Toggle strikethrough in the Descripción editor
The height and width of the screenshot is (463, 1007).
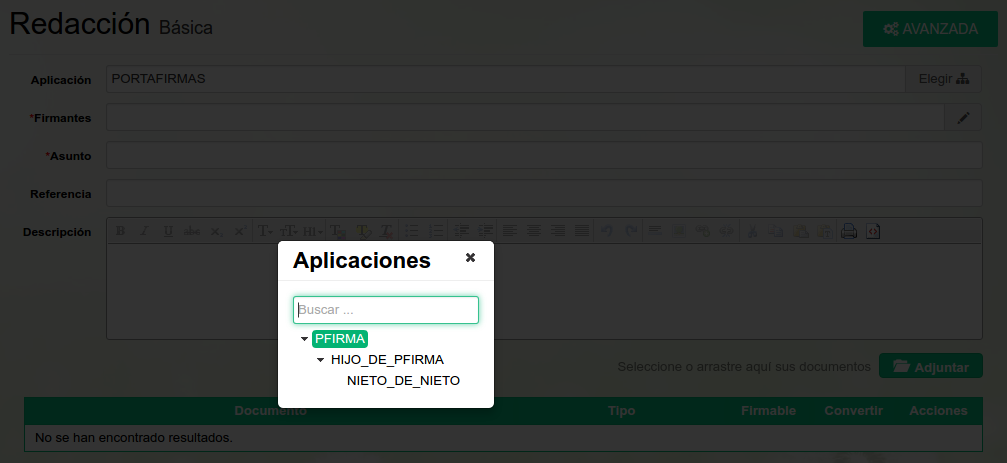tap(191, 231)
